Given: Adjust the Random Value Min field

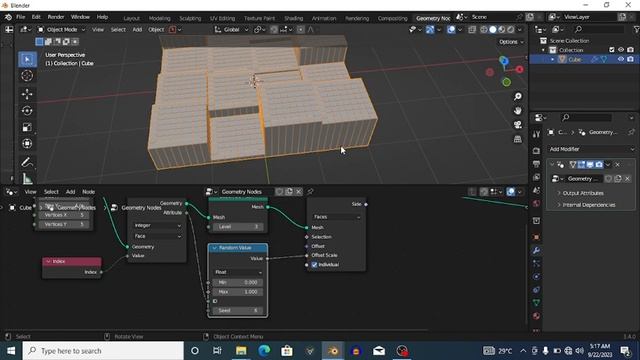Looking at the screenshot, I should (238, 282).
